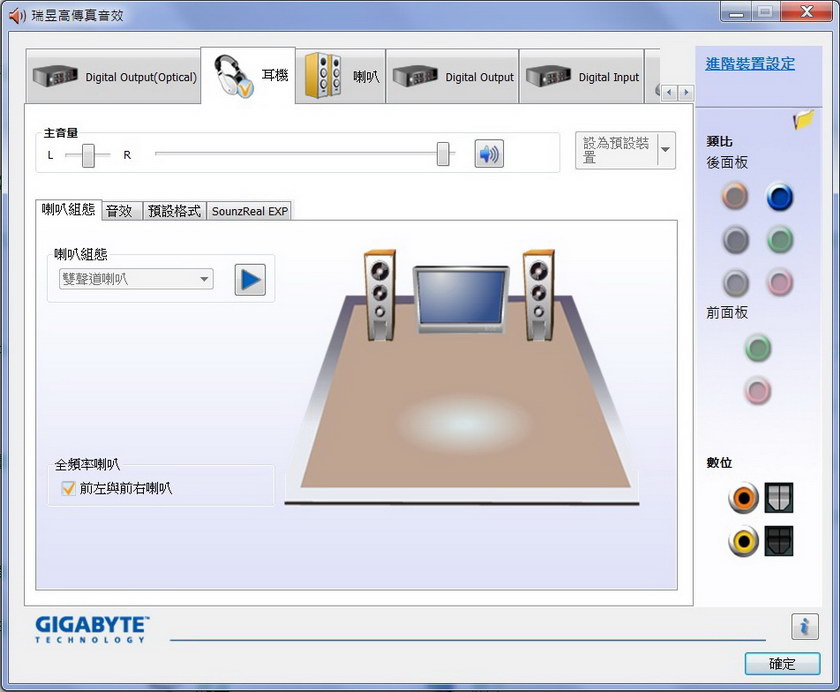Image resolution: width=840 pixels, height=692 pixels.
Task: Click the left speaker in room diagram
Action: (380, 295)
